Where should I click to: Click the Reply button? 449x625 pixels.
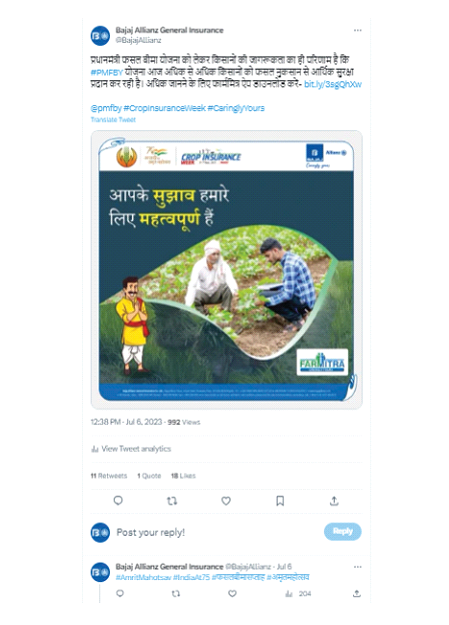tap(343, 531)
